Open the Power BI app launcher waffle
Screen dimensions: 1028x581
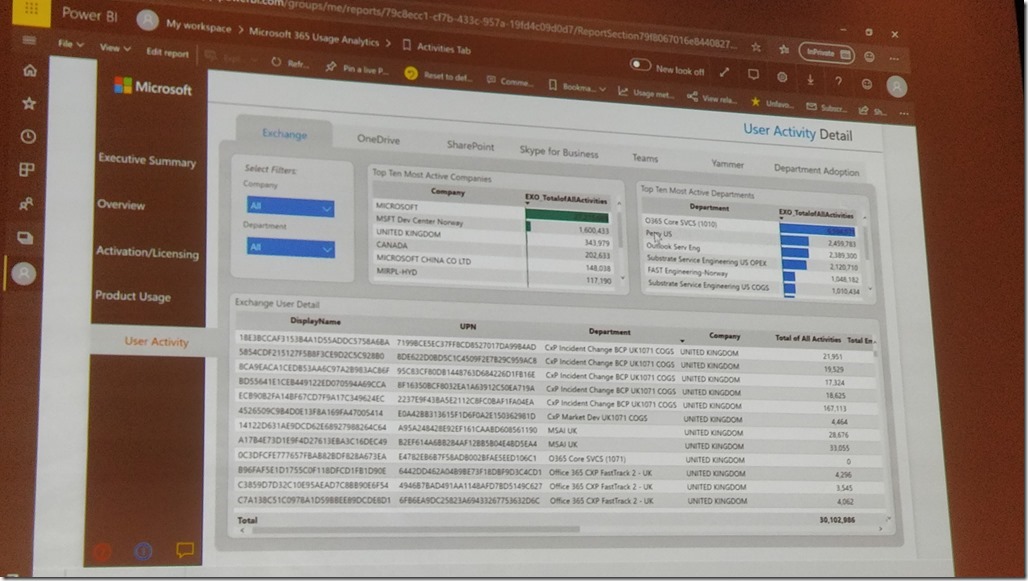31,10
